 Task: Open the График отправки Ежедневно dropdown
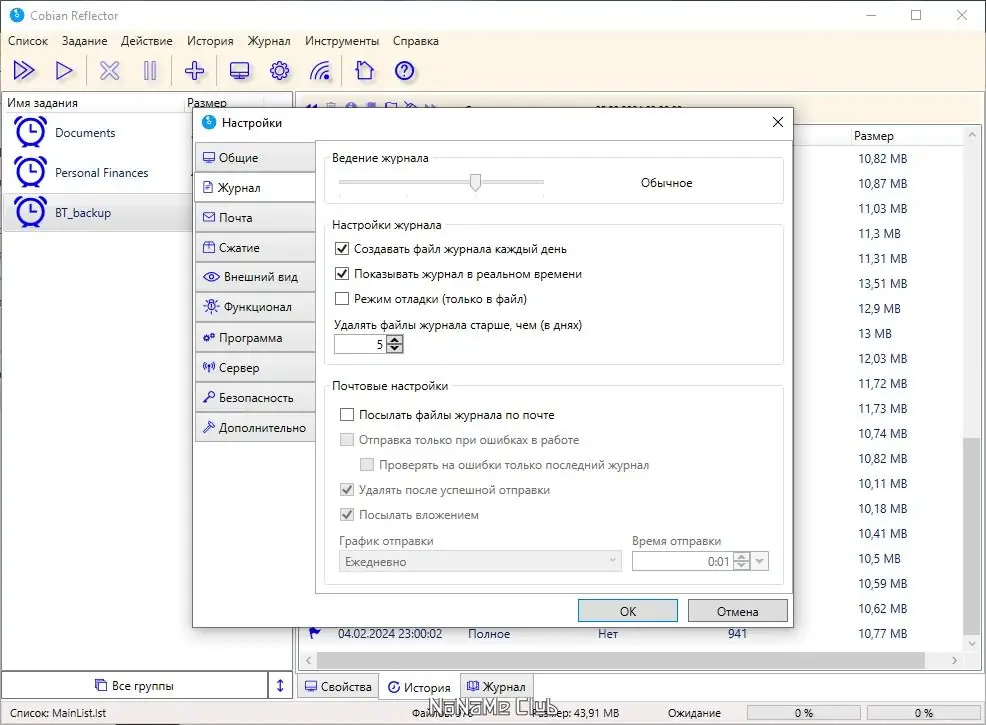click(480, 562)
